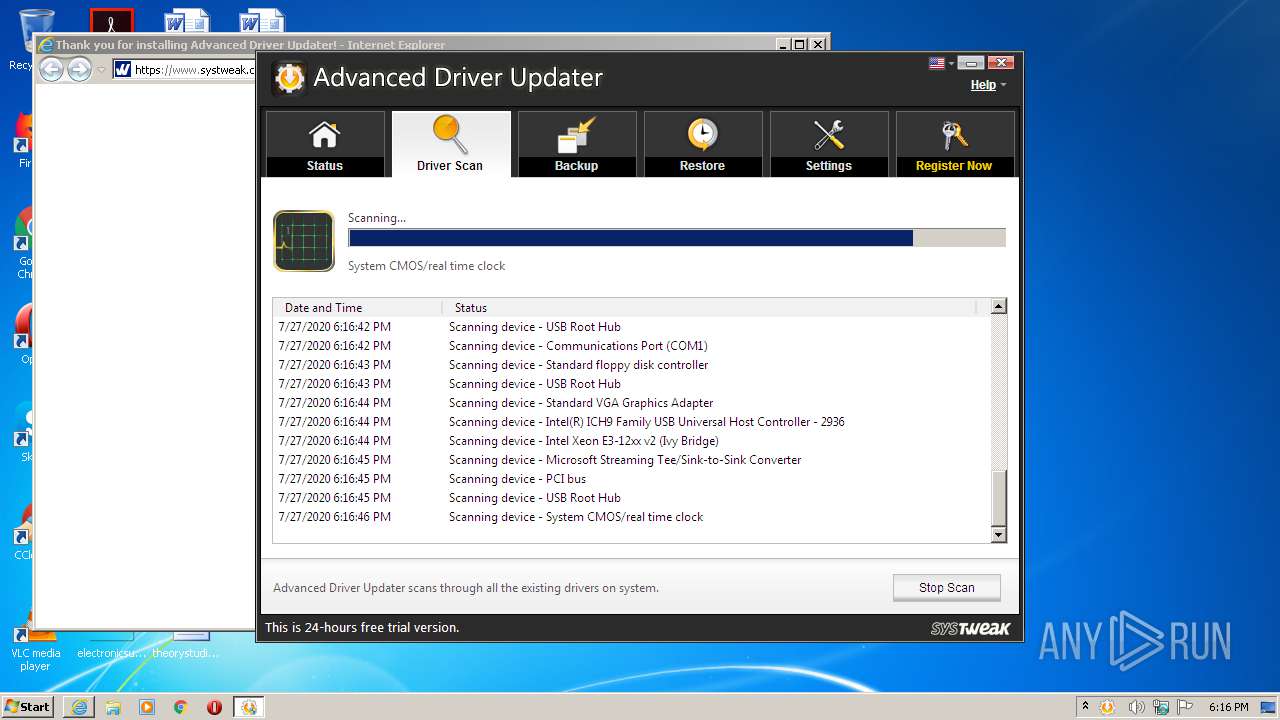Open Google Chrome taskbar icon

coord(180,707)
